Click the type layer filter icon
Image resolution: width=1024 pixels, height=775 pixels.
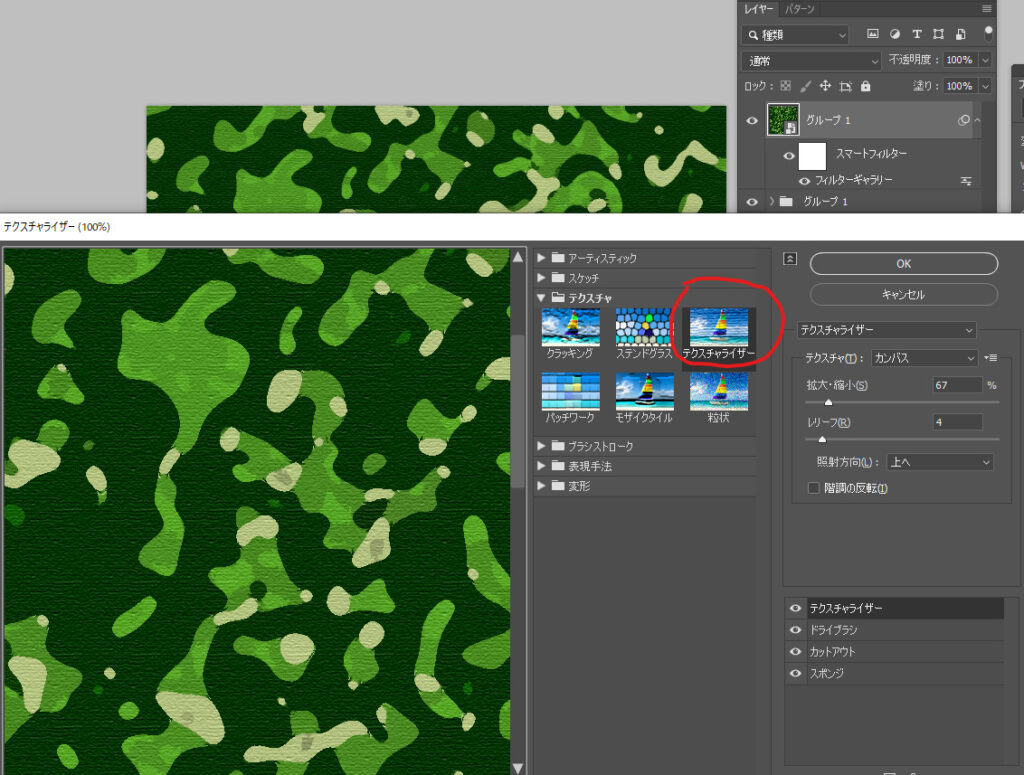916,34
